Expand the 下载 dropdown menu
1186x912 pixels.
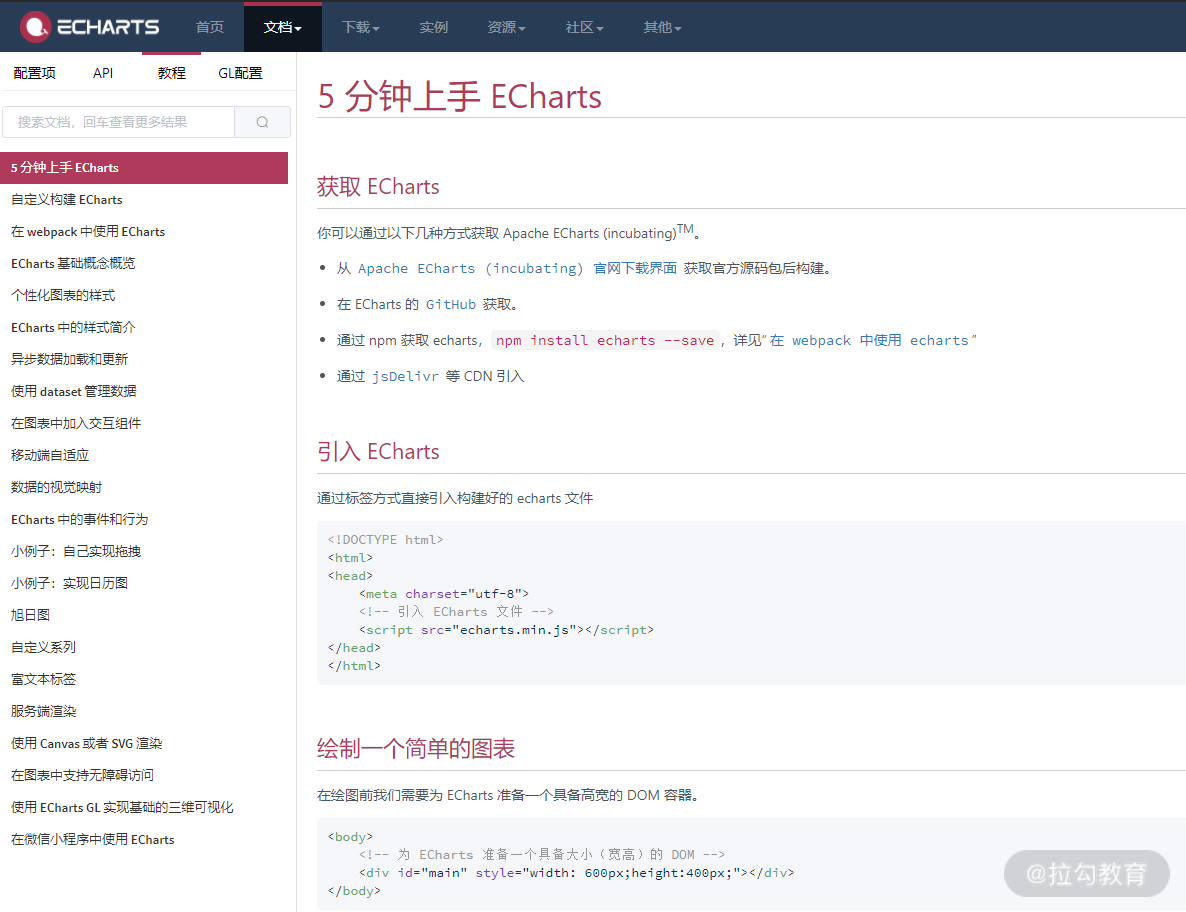[x=360, y=27]
